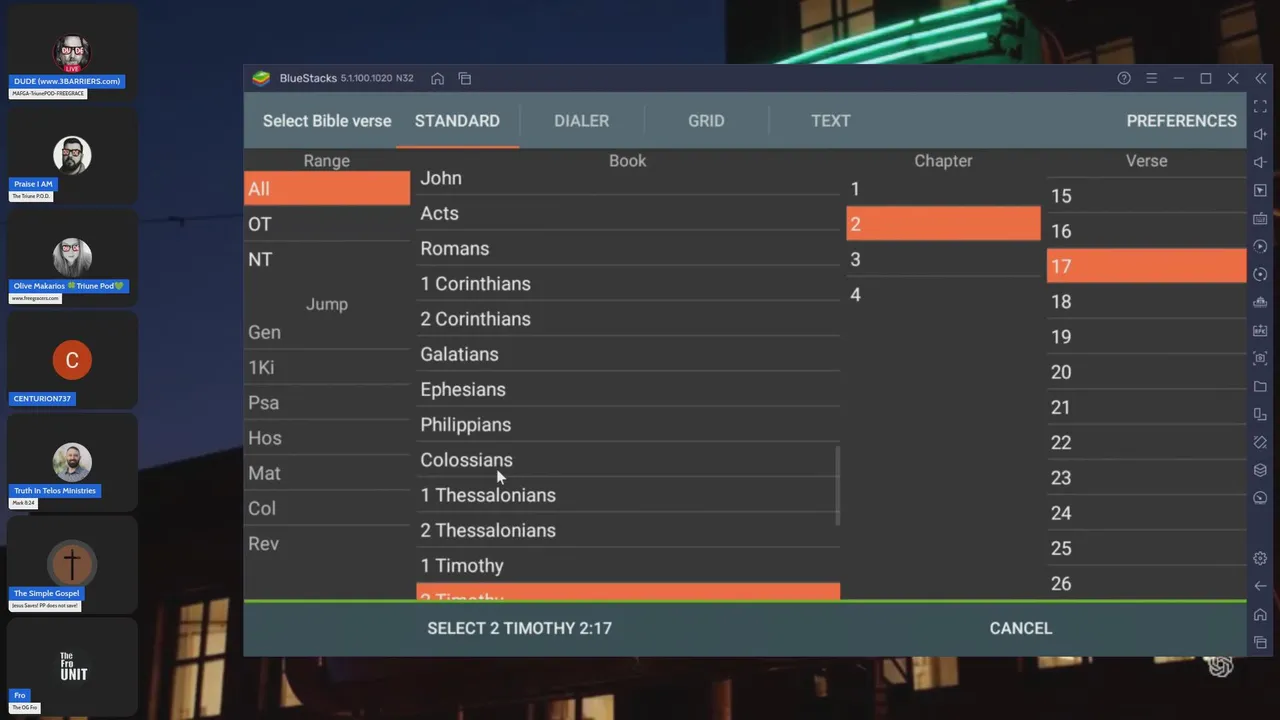
Task: Switch to the GRID tab
Action: (706, 120)
